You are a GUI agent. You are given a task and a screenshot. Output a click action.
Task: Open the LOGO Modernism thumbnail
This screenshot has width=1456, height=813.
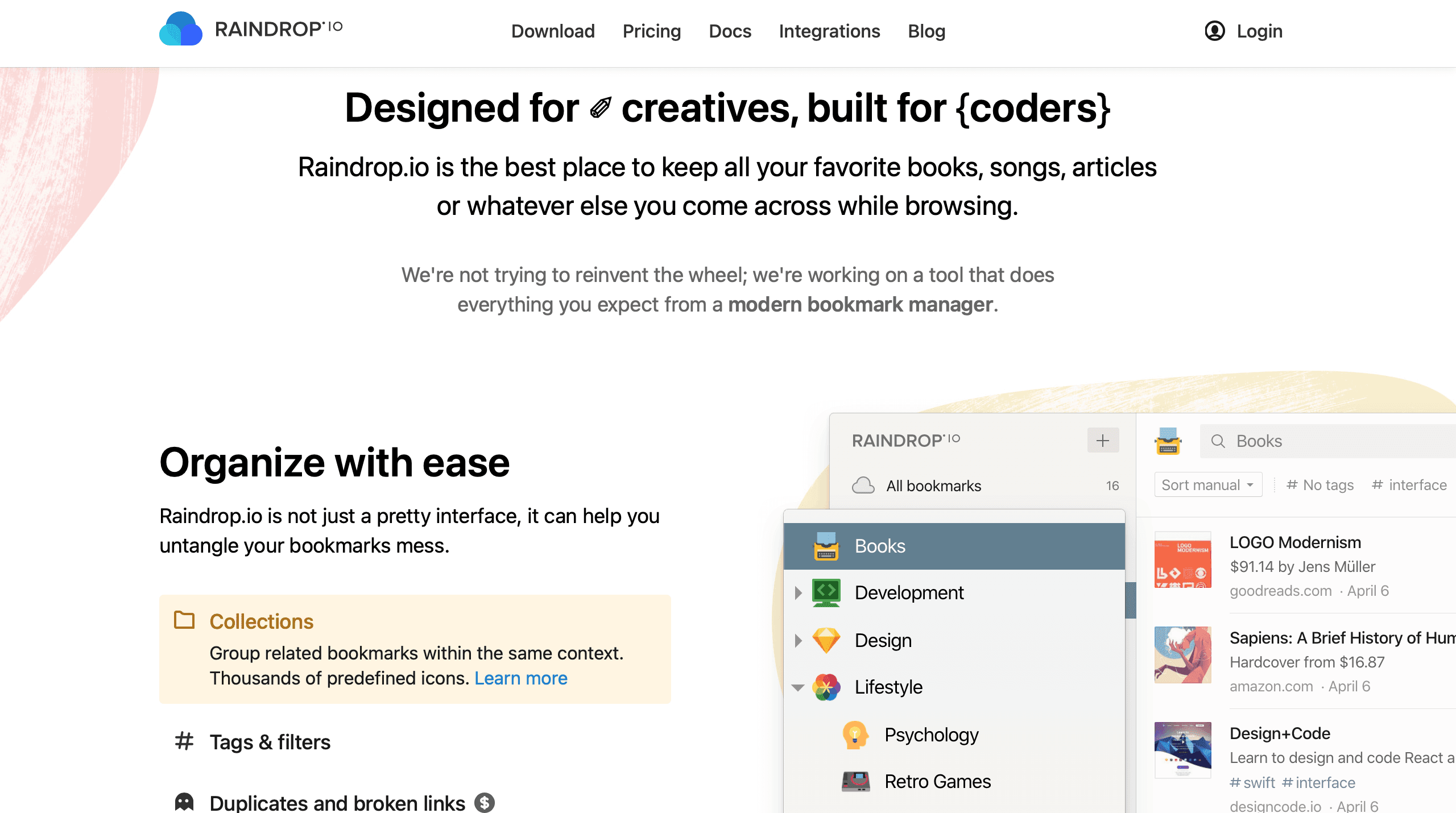[1183, 560]
